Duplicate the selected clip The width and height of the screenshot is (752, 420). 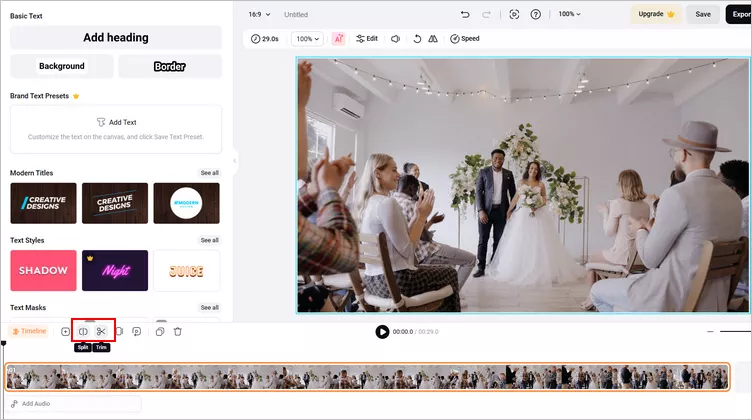160,331
